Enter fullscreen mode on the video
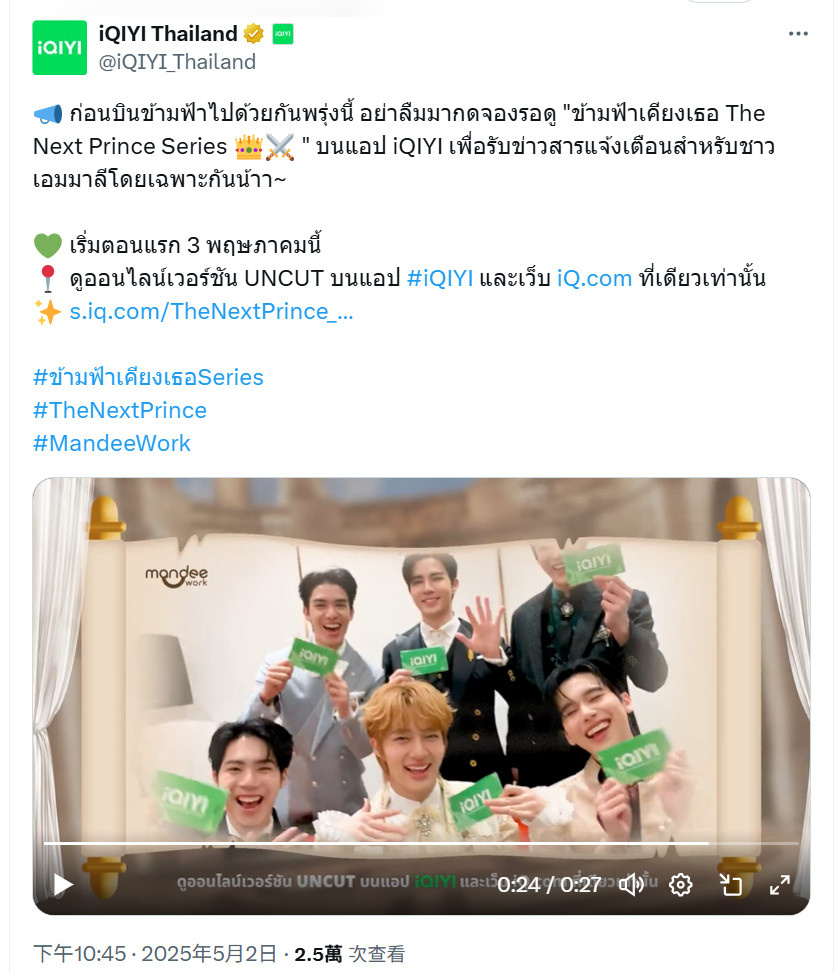 point(780,884)
